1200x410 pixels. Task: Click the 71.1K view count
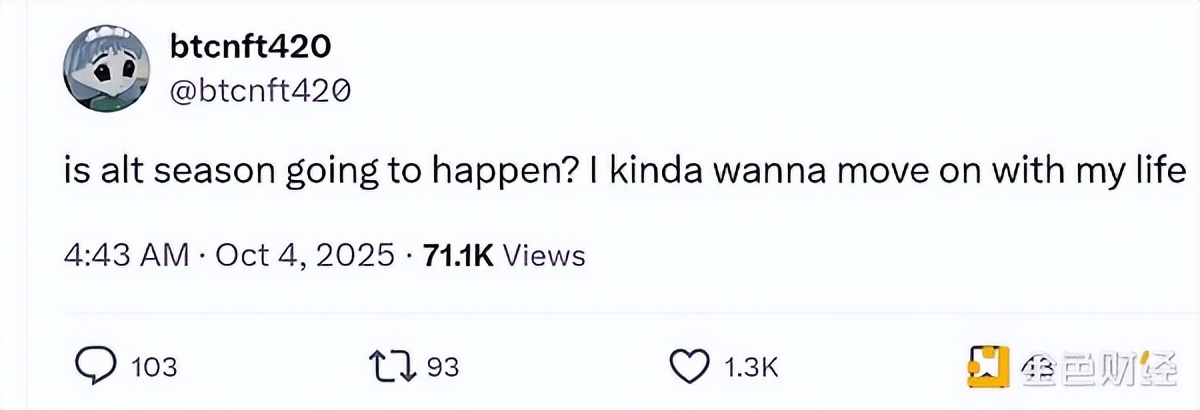point(458,256)
